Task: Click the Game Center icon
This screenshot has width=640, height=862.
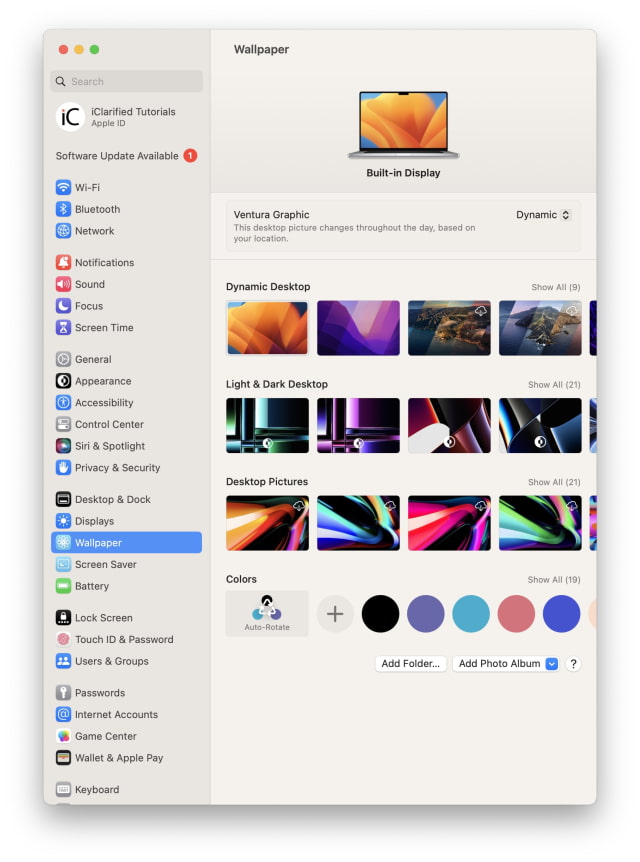Action: 63,736
